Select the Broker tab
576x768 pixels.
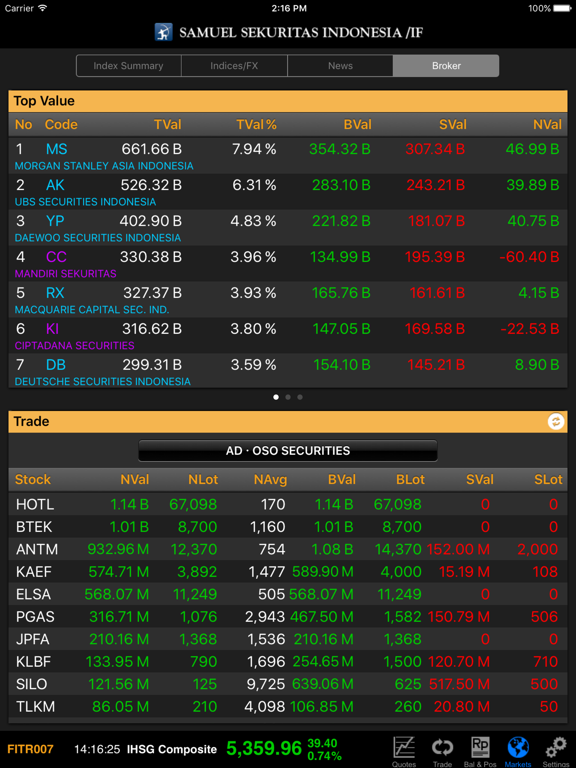coord(446,66)
